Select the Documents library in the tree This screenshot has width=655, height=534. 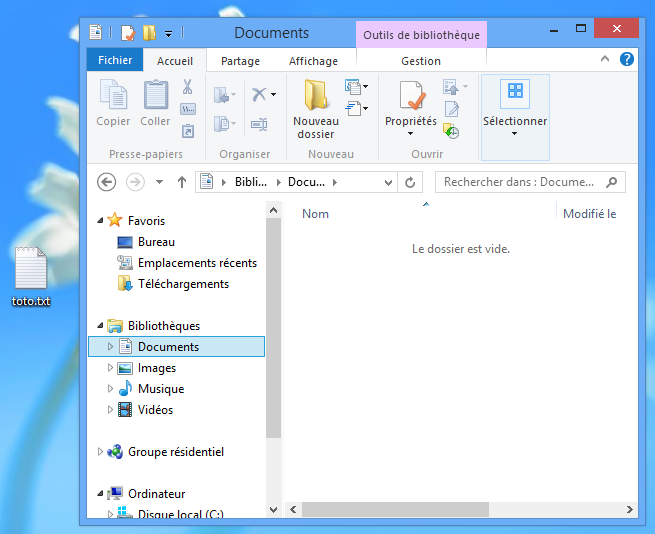tap(177, 346)
